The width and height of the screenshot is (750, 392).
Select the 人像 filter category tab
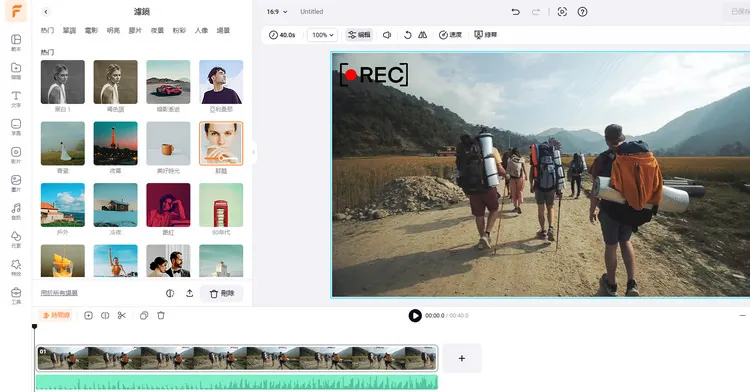tap(201, 31)
